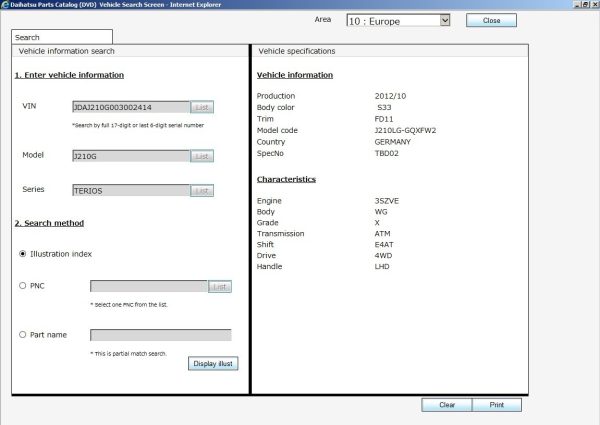This screenshot has width=600, height=425.
Task: Switch to the Search tab
Action: (62, 37)
